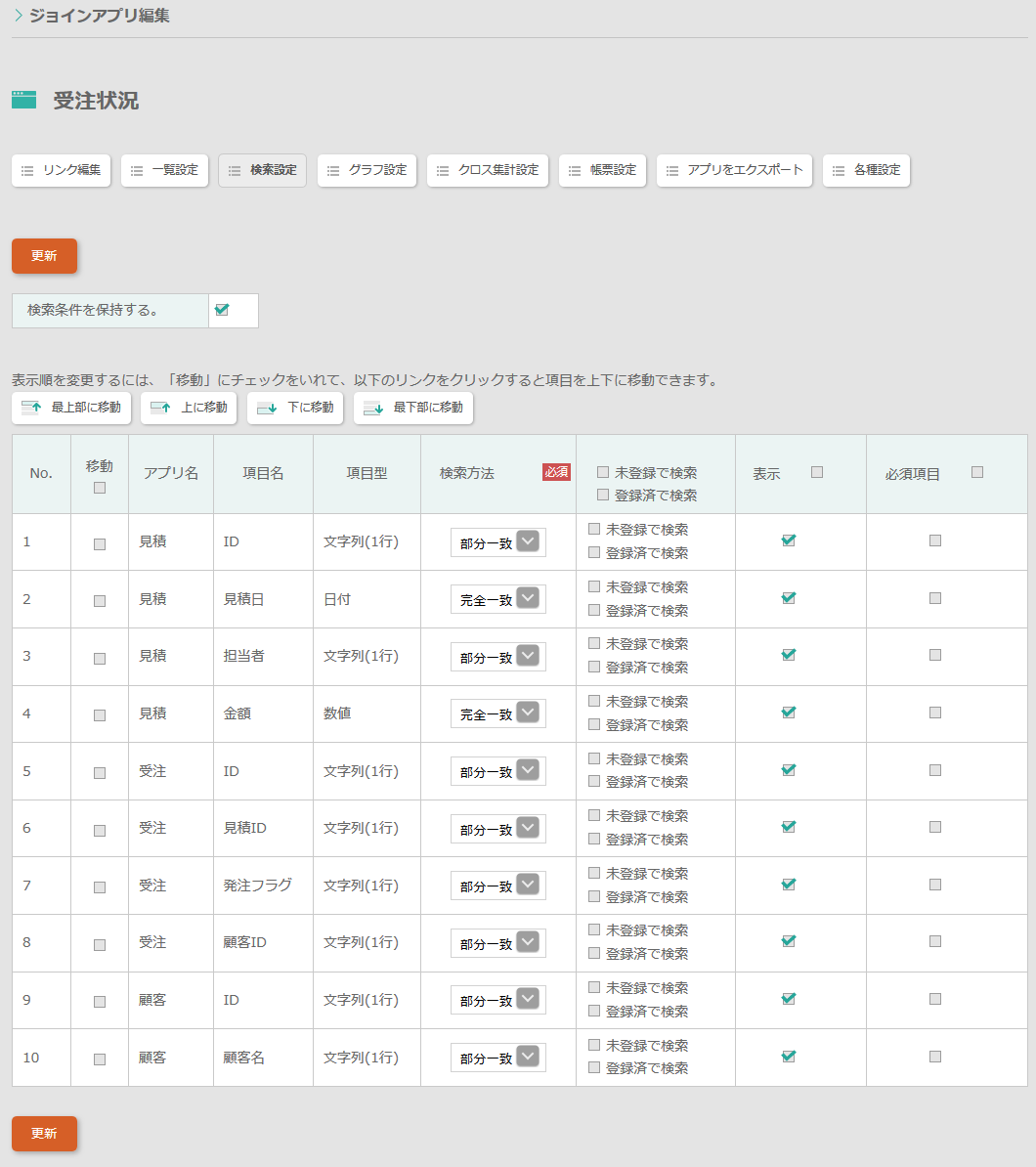Check 必須項目 for 担当者 row

[935, 655]
